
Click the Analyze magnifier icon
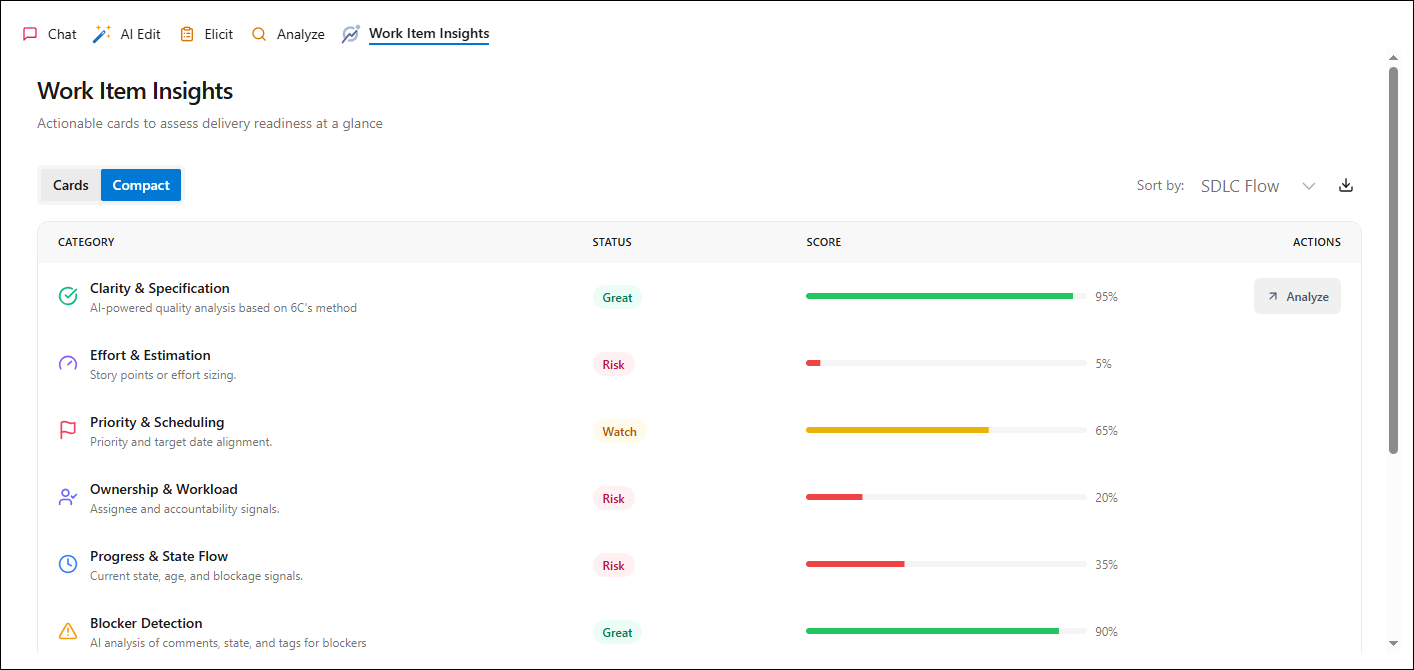pyautogui.click(x=259, y=34)
